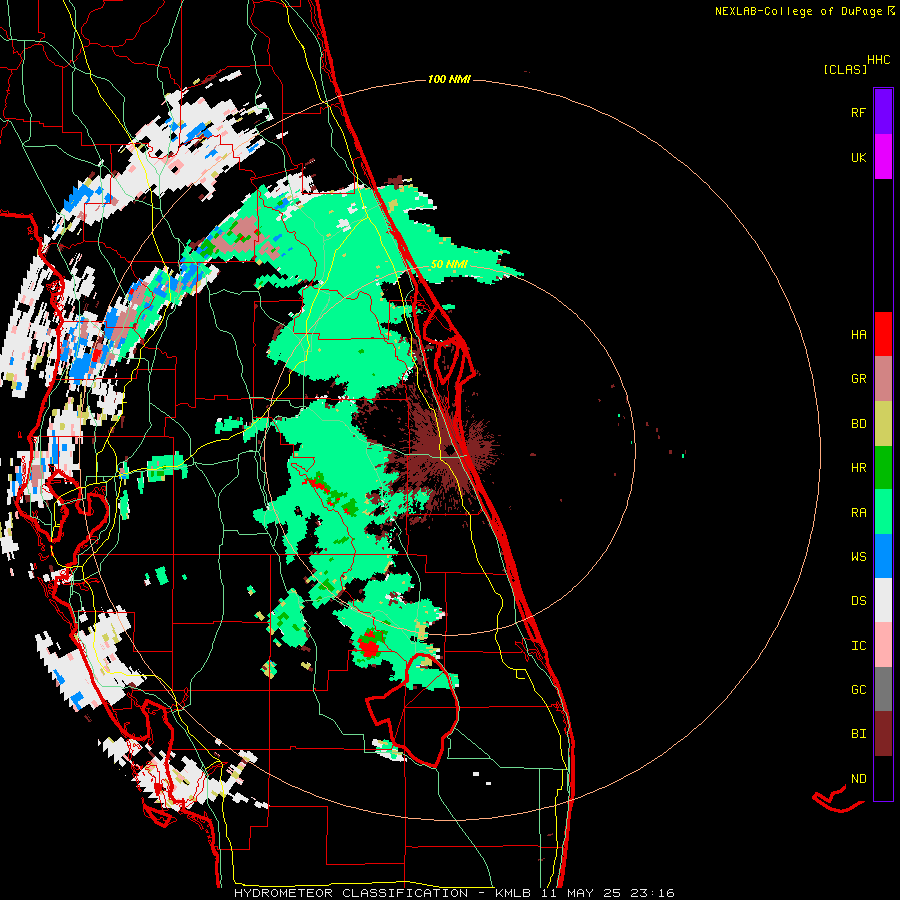Click the '100 NMI' range ring label
Viewport: 900px width, 900px height.
(x=449, y=79)
